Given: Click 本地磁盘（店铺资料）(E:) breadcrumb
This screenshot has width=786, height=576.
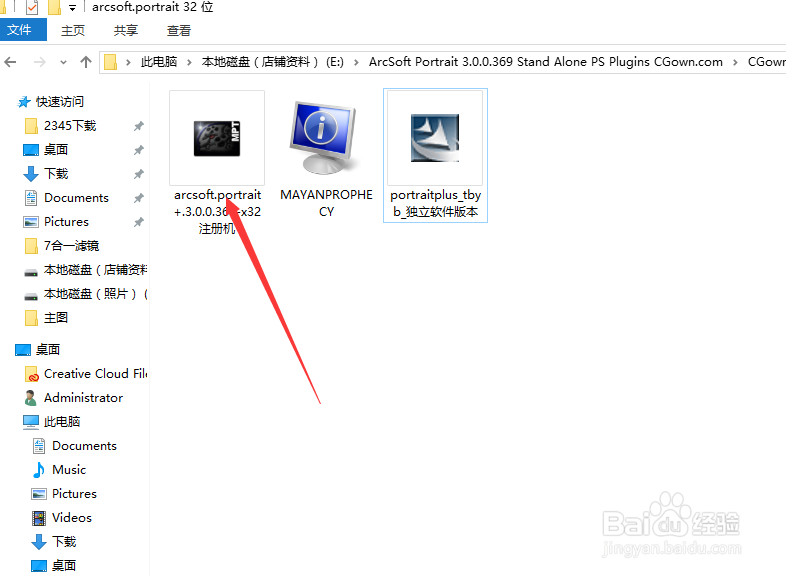Looking at the screenshot, I should click(x=273, y=62).
